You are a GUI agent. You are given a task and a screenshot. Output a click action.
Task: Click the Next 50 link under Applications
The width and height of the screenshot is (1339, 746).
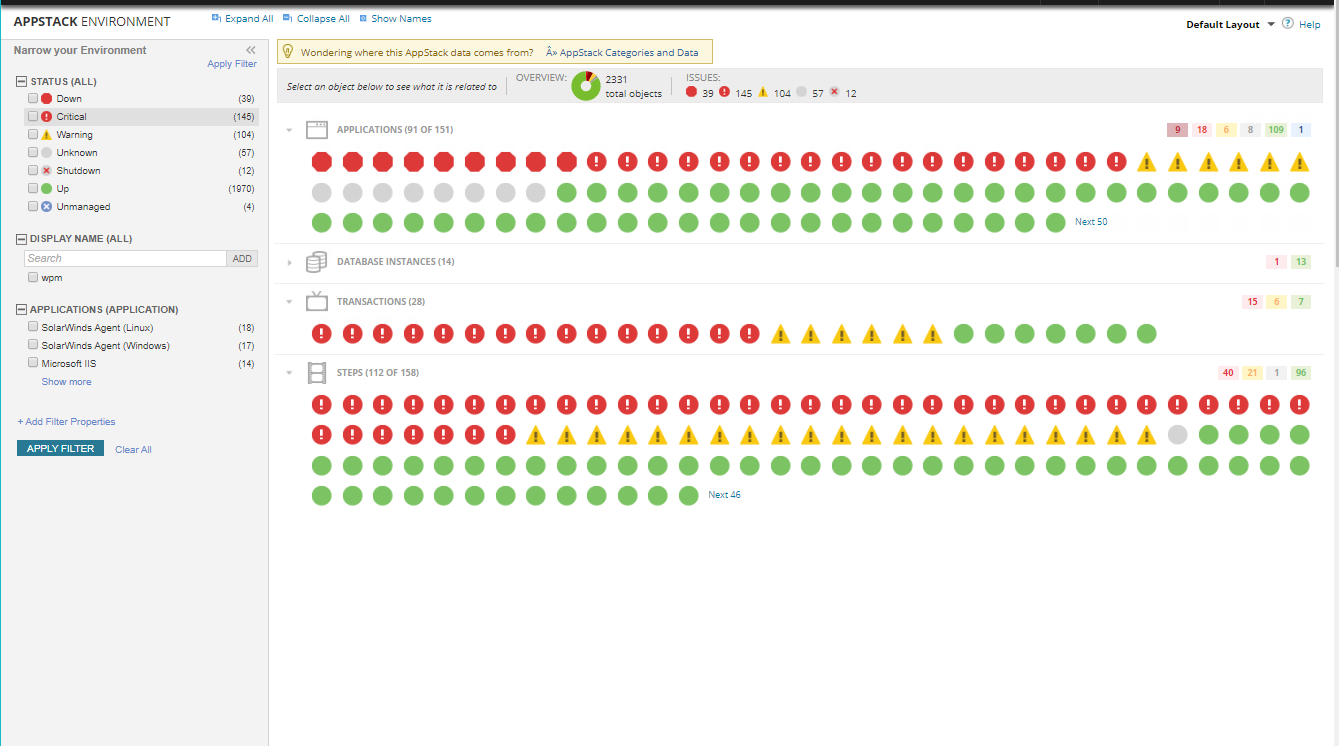click(x=1090, y=221)
